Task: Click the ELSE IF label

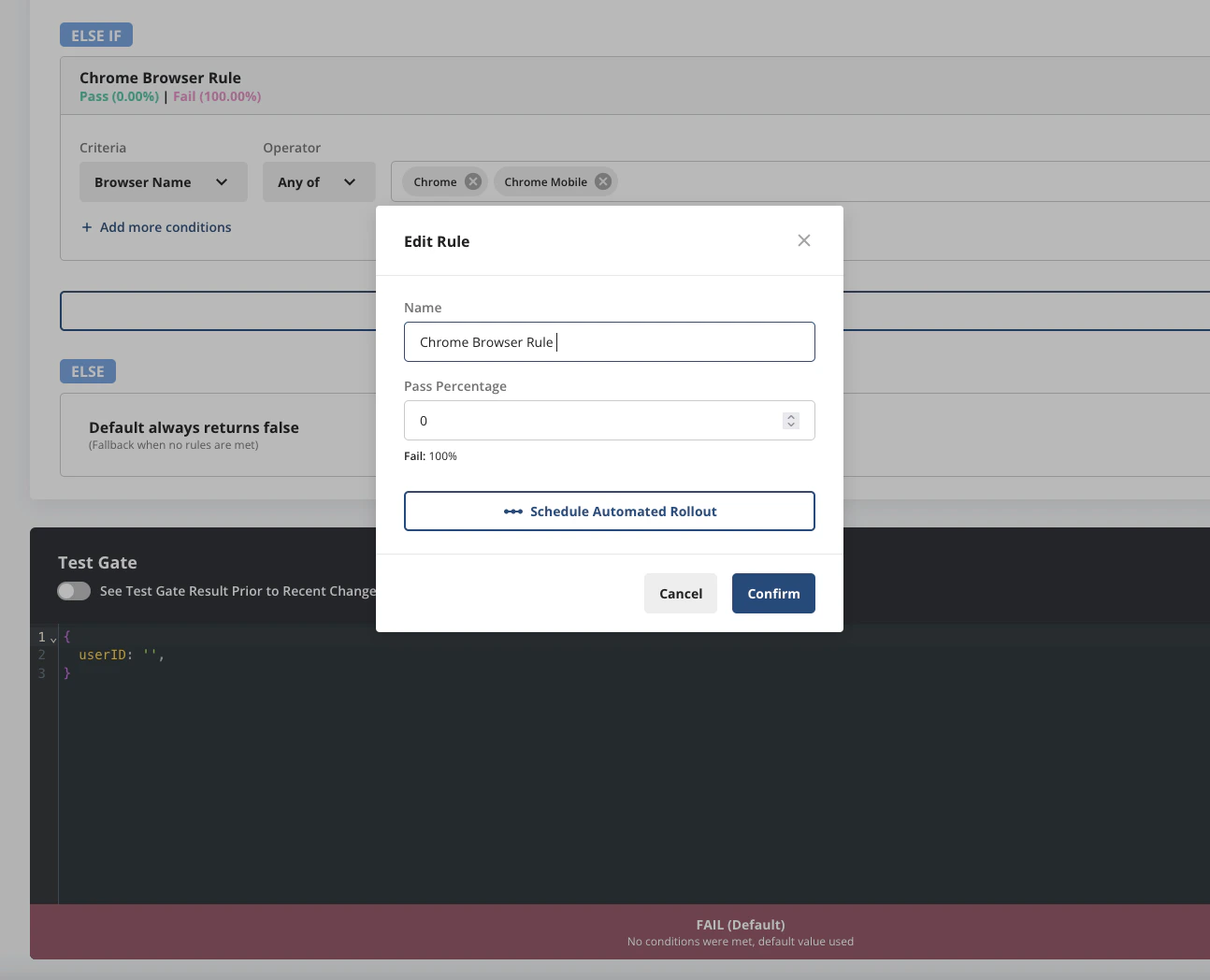Action: pyautogui.click(x=96, y=36)
